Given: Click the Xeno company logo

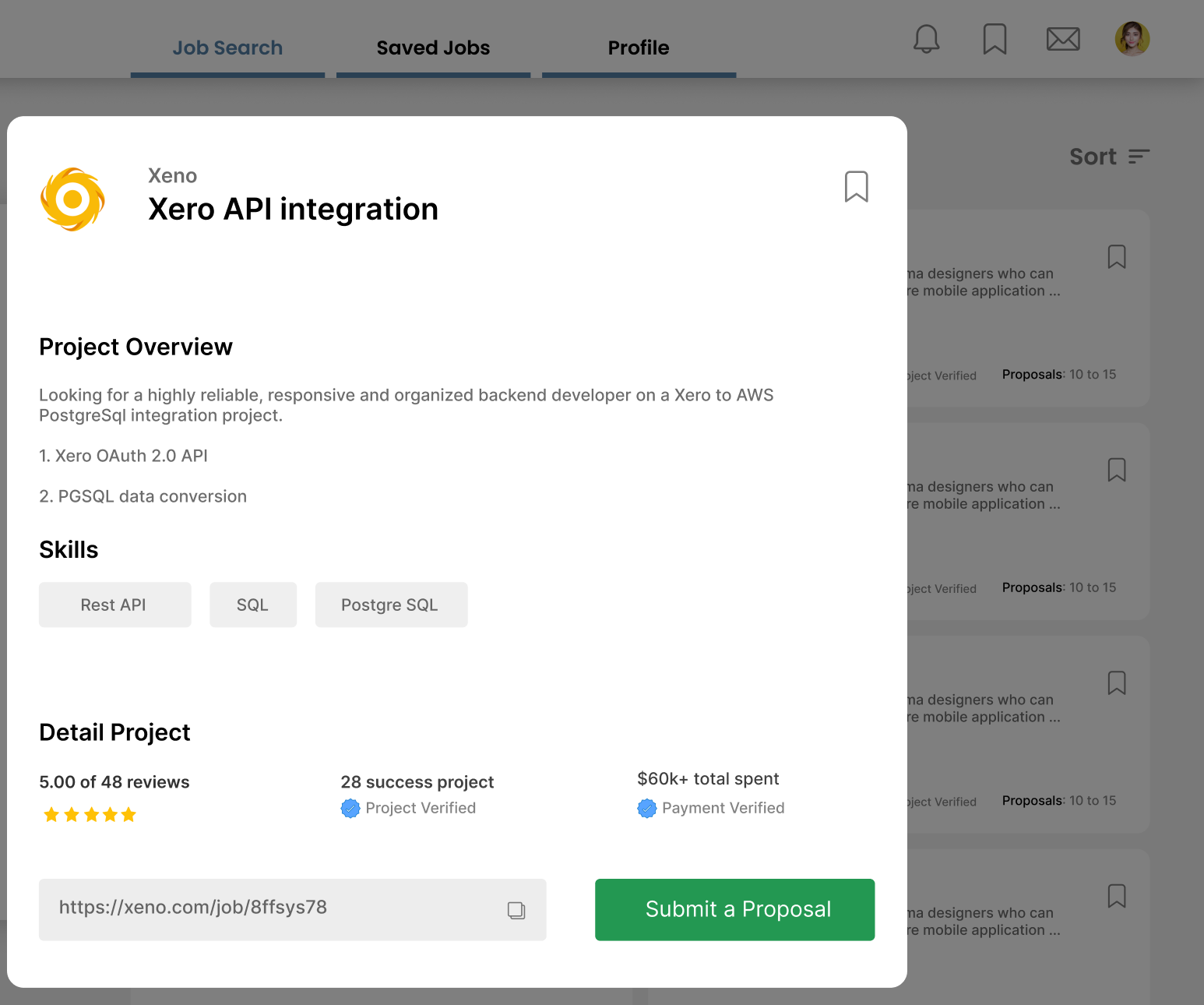Looking at the screenshot, I should (x=72, y=199).
